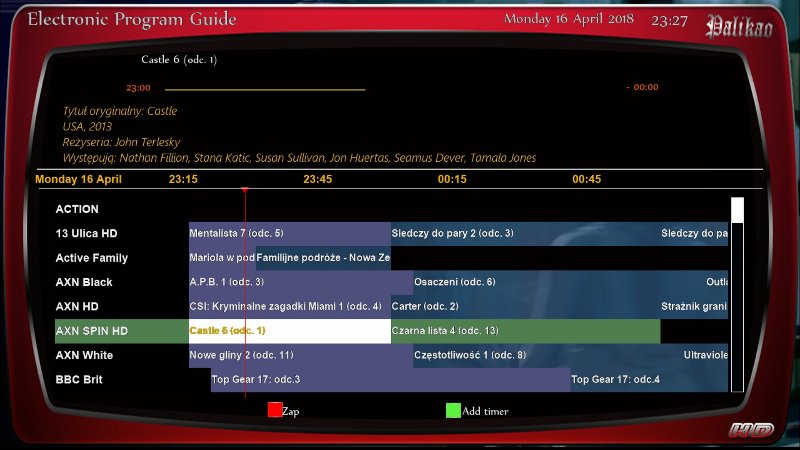This screenshot has width=800, height=450.
Task: Select the ACTION channel group header
Action: [77, 209]
